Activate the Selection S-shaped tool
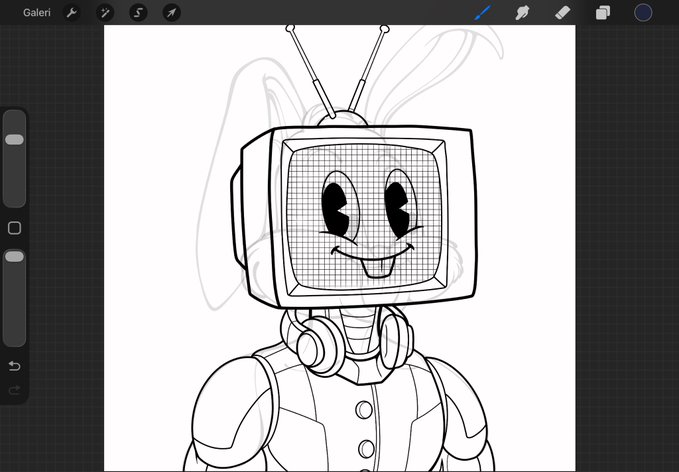 coord(138,13)
